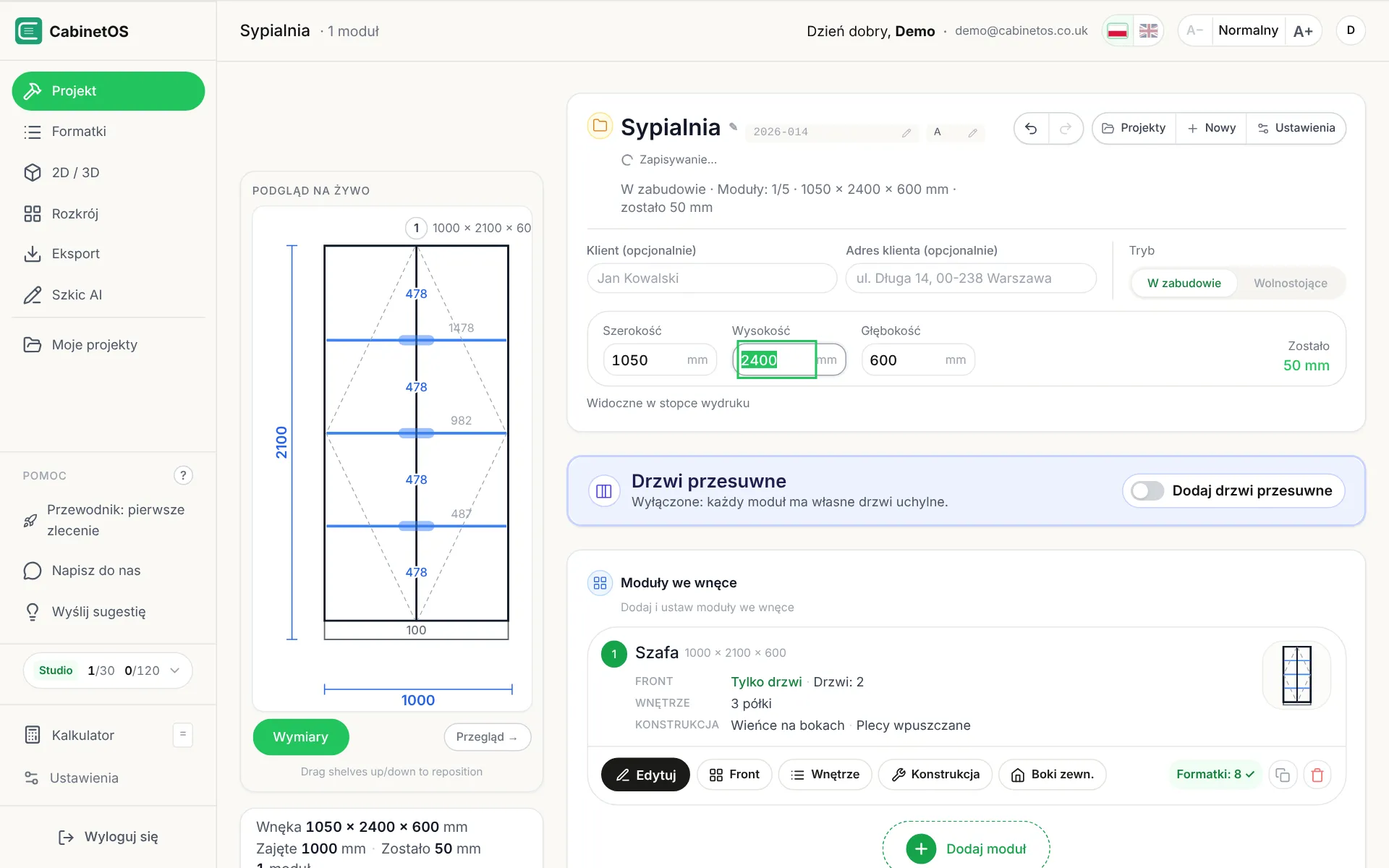
Task: Click the yellow folder icon by Sypialnia
Action: click(600, 126)
